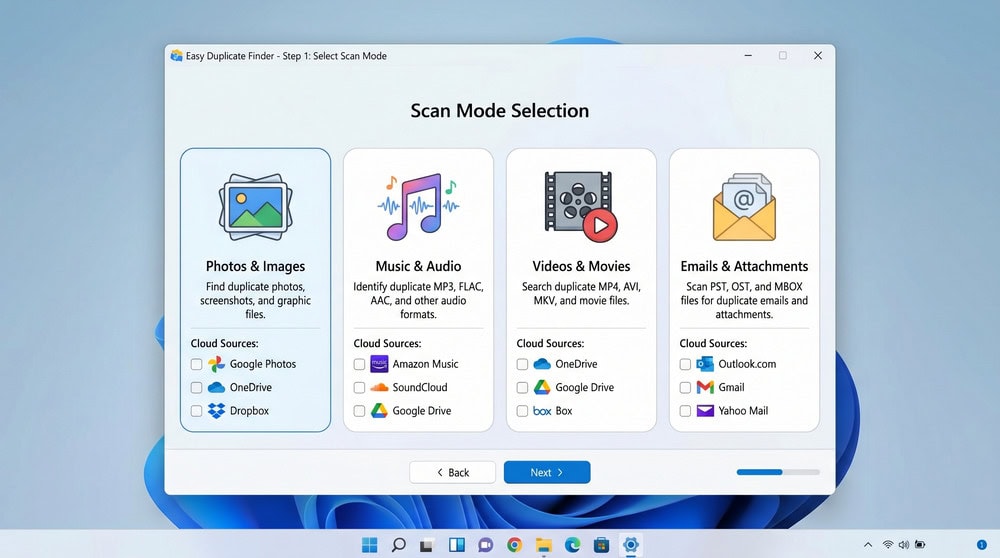Click the Google Drive icon under Music & Audio
The height and width of the screenshot is (558, 1000).
click(x=379, y=411)
